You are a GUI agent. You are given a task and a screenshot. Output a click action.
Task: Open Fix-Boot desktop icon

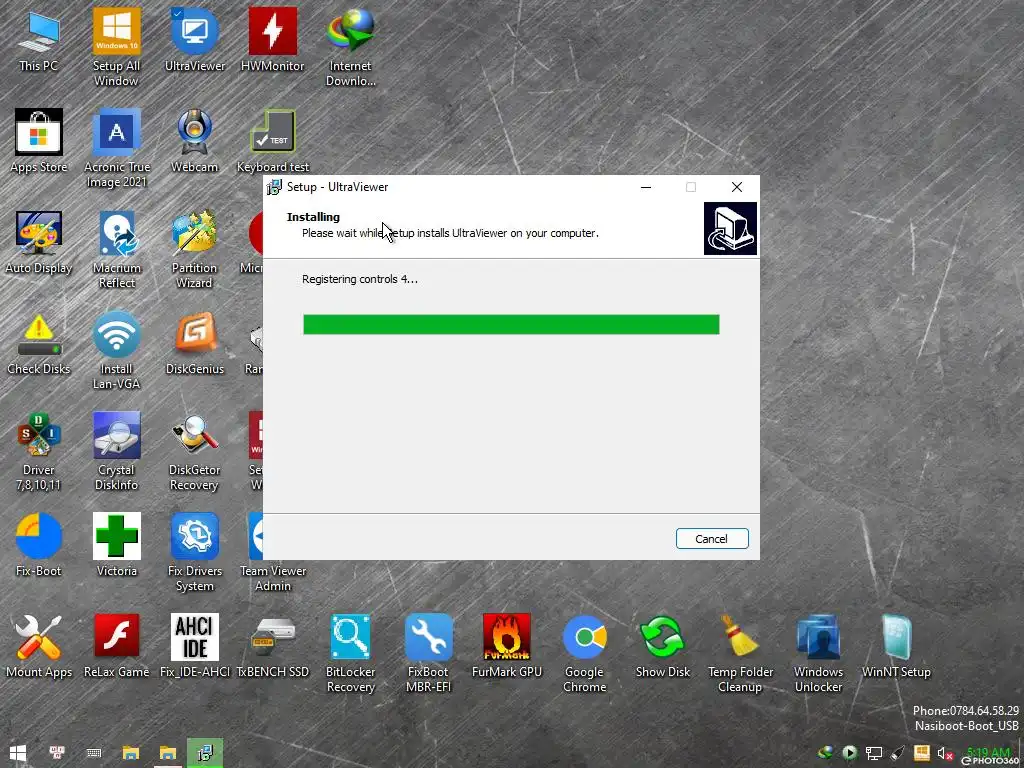point(39,546)
